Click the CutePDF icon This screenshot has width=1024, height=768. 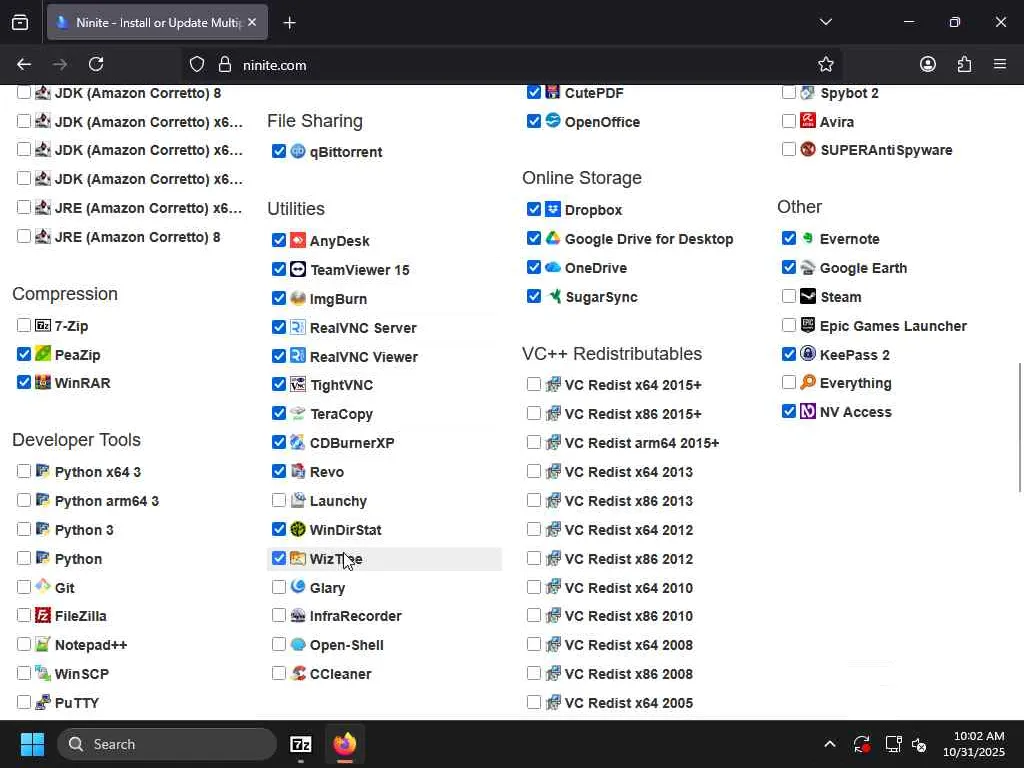tap(552, 92)
